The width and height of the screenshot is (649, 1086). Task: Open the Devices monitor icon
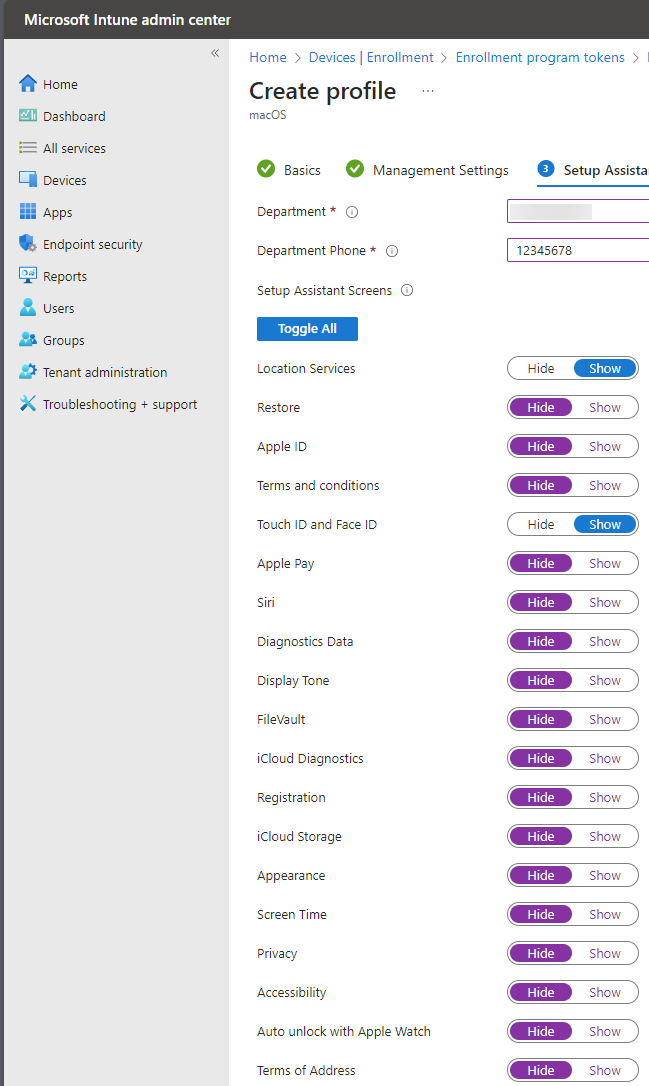click(28, 179)
